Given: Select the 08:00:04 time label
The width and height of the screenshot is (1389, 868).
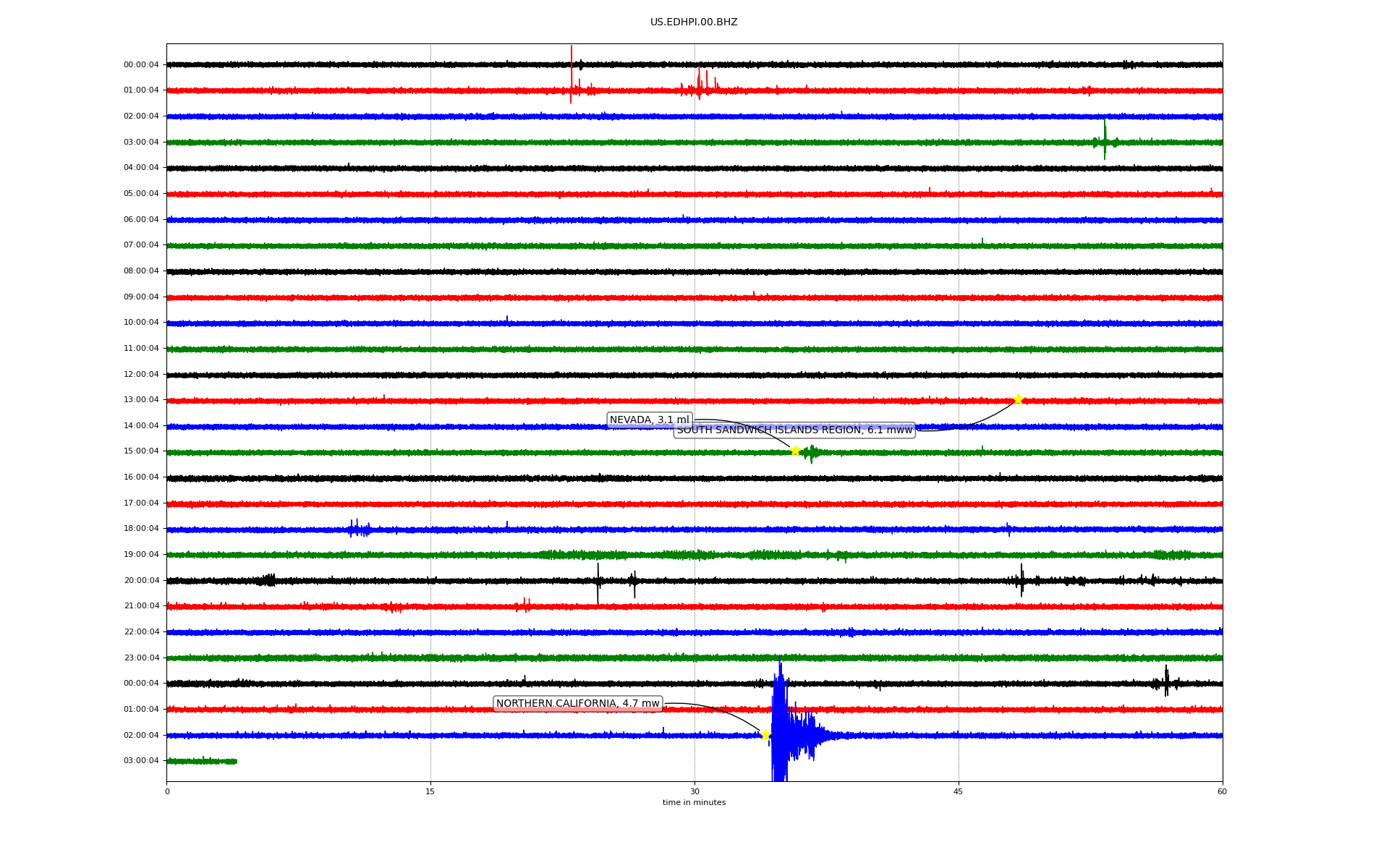Looking at the screenshot, I should click(141, 271).
